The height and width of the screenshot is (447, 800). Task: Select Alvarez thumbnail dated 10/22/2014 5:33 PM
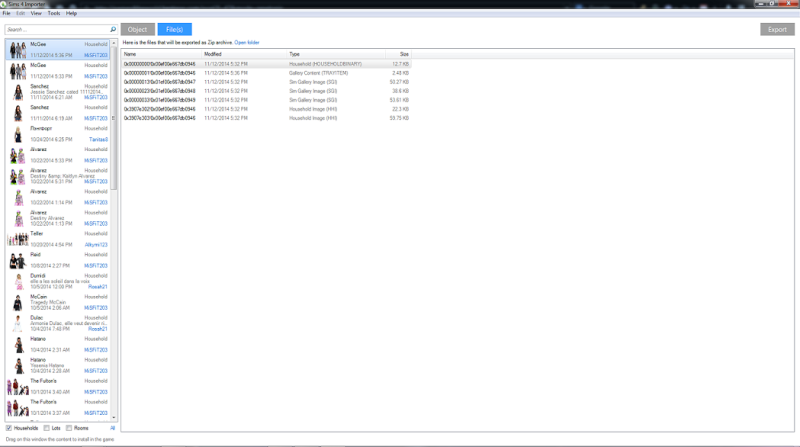[x=18, y=155]
